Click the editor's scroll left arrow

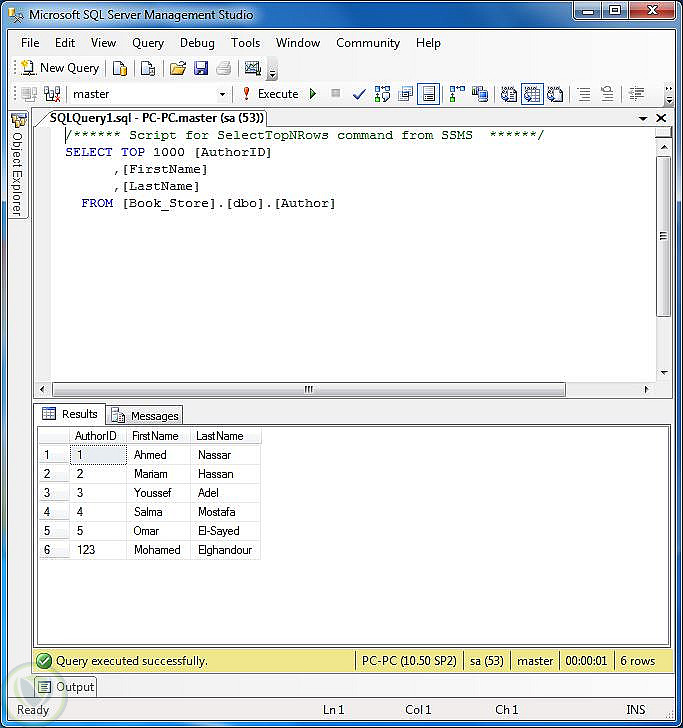click(42, 389)
